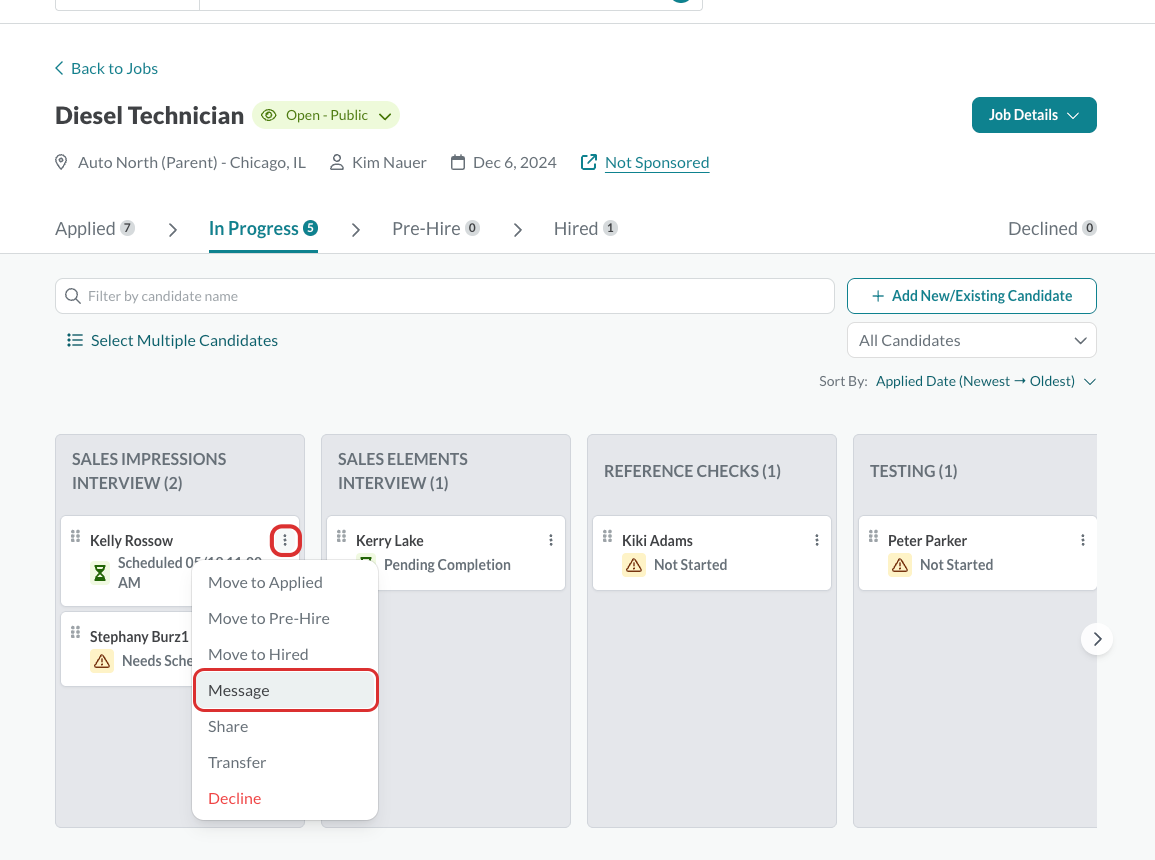Screen dimensions: 1155x860
Task: Click the drag handle on Kelly Rossow card
Action: 75,536
